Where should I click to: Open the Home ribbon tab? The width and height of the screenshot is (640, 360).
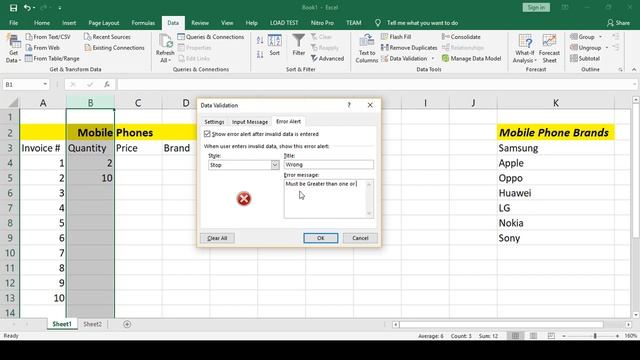pos(42,23)
